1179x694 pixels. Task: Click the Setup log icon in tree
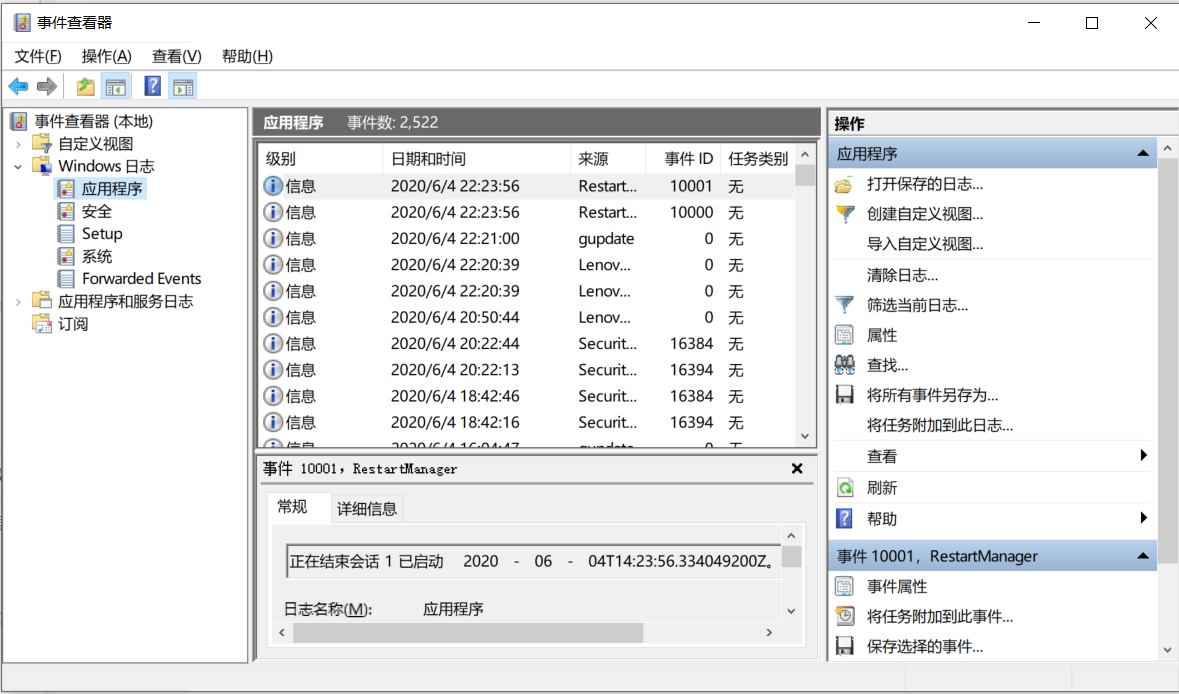[x=66, y=234]
